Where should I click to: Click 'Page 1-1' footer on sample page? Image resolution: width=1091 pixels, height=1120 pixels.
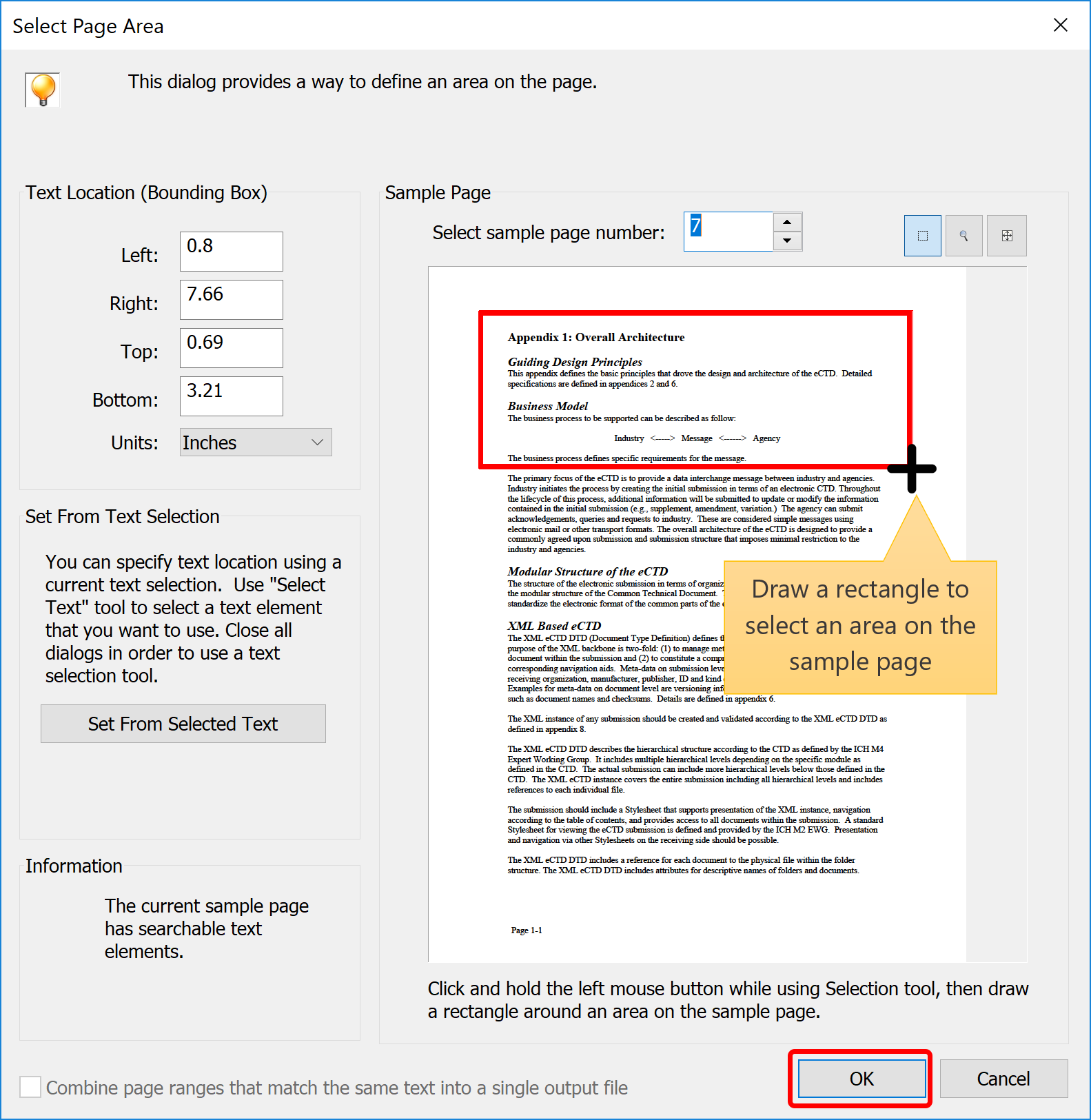[x=527, y=930]
